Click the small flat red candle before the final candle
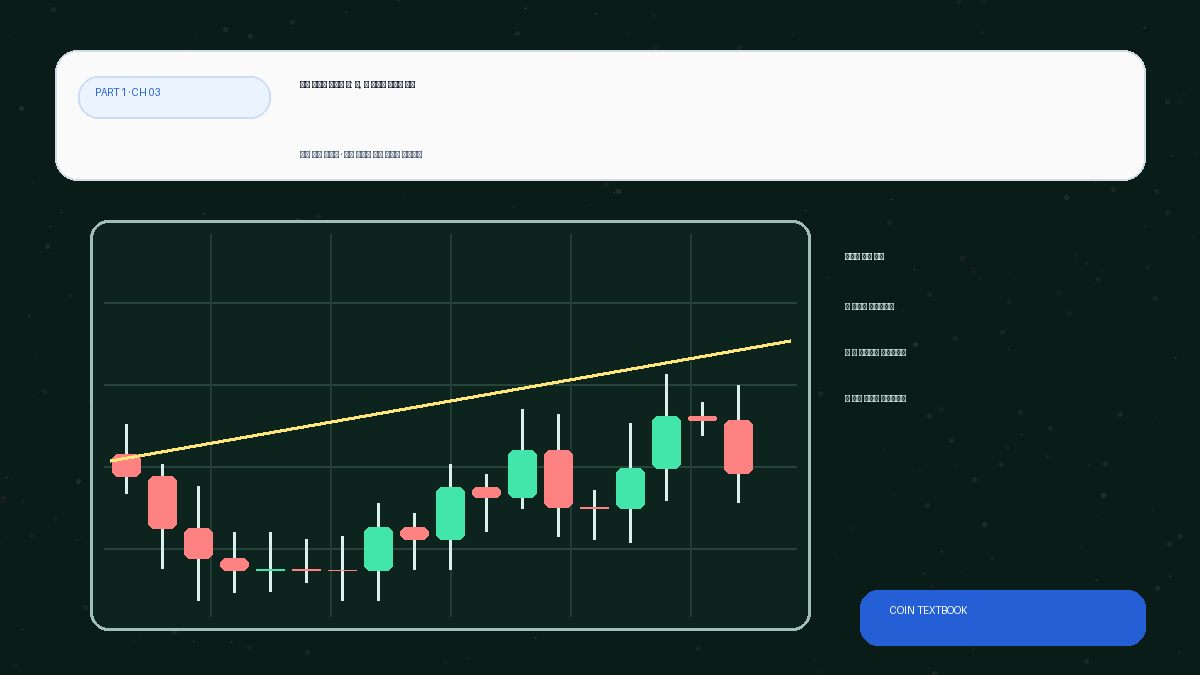The width and height of the screenshot is (1200, 675). [702, 418]
